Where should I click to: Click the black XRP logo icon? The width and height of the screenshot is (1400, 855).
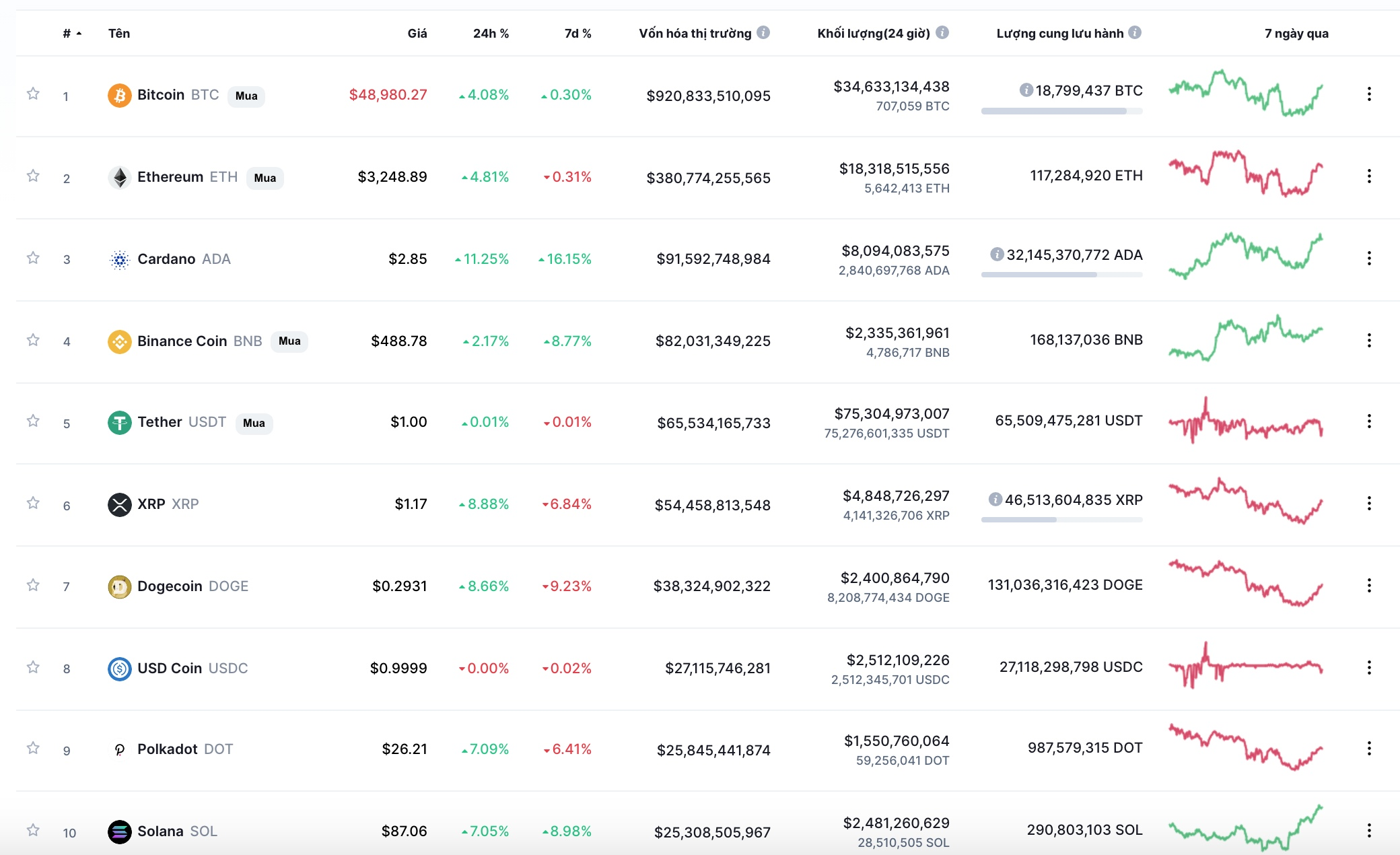tap(120, 505)
